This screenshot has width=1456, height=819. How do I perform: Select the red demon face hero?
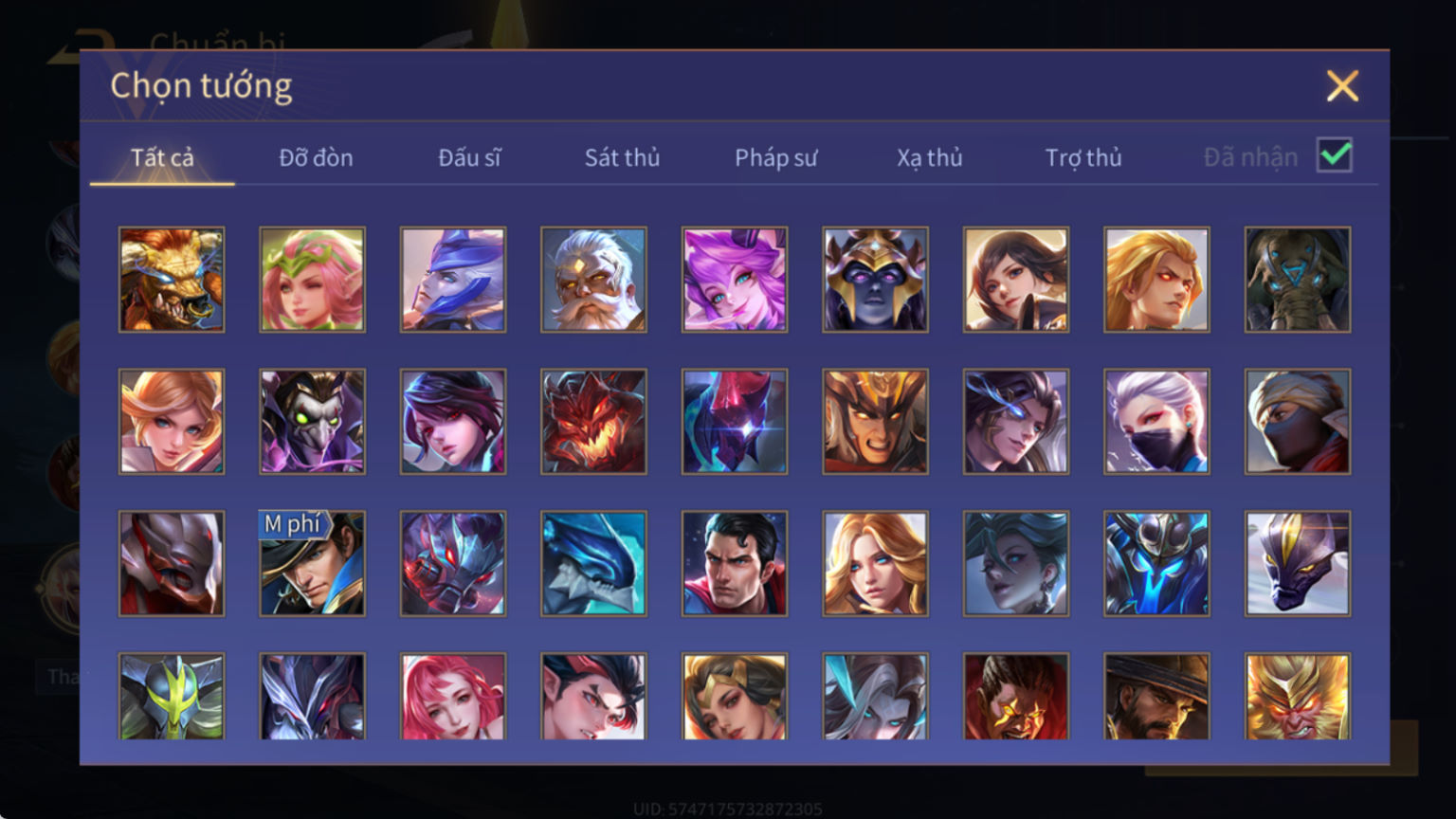coord(593,422)
